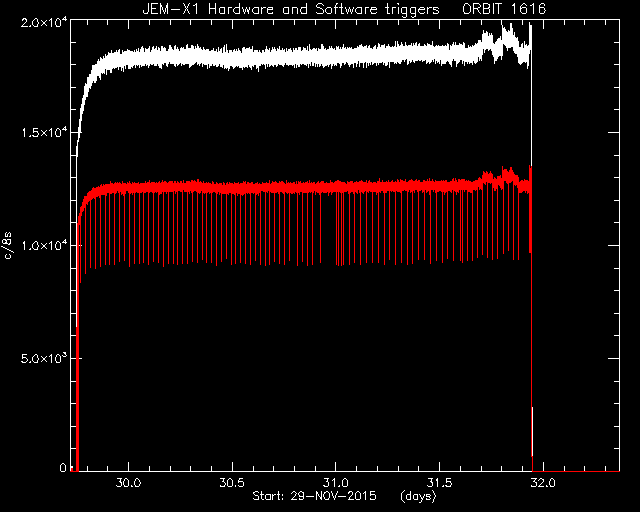
Task: Click the 30.0 x-axis tick label
Action: (128, 483)
